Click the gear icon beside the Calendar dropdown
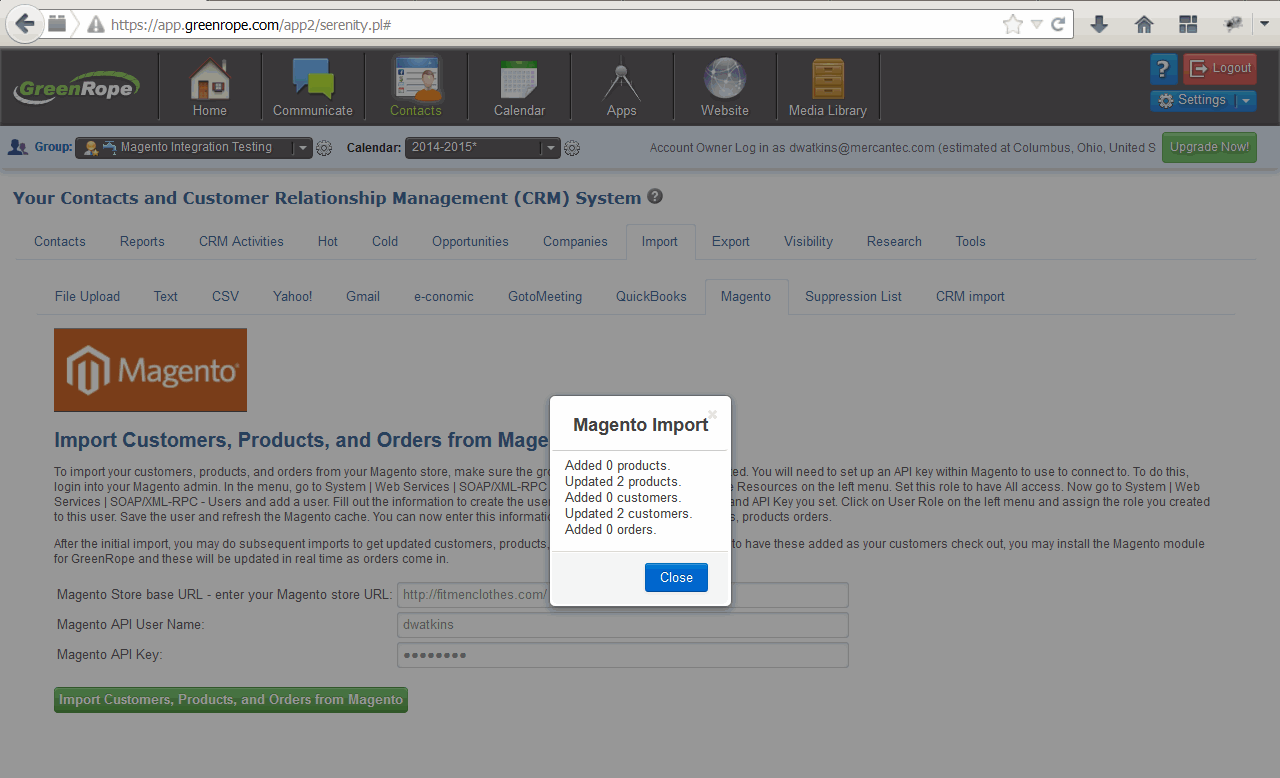The height and width of the screenshot is (778, 1280). (572, 148)
